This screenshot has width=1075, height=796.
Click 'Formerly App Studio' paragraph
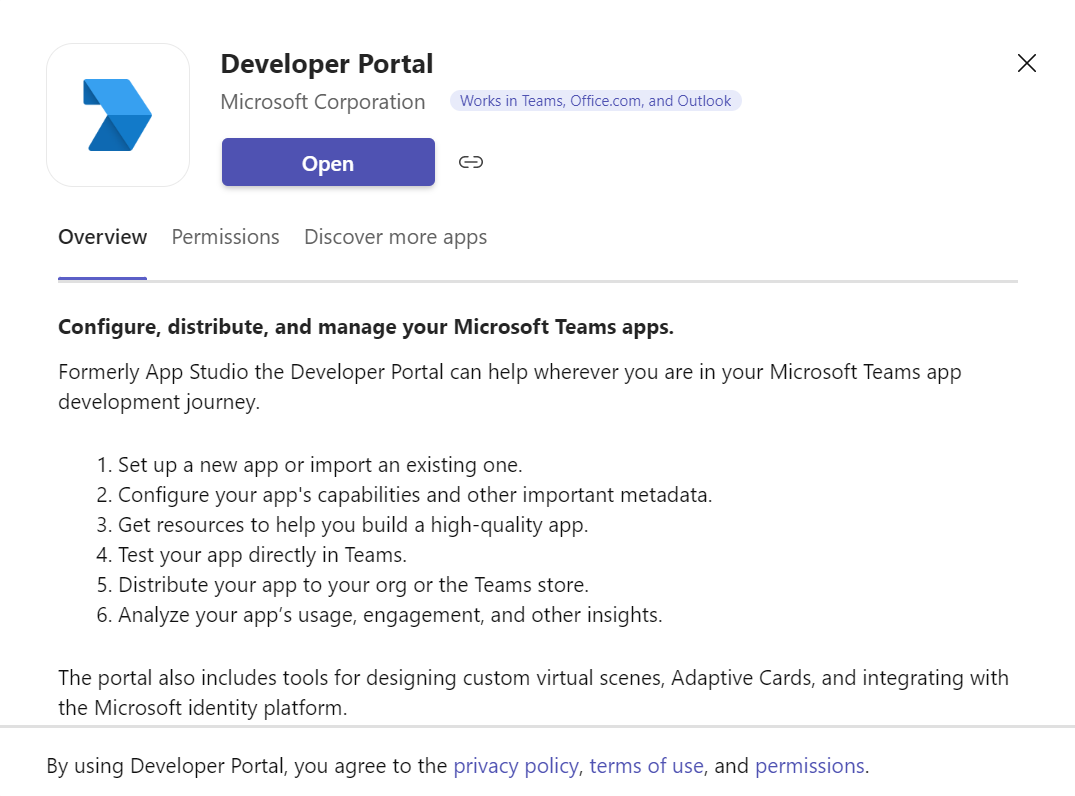click(510, 387)
